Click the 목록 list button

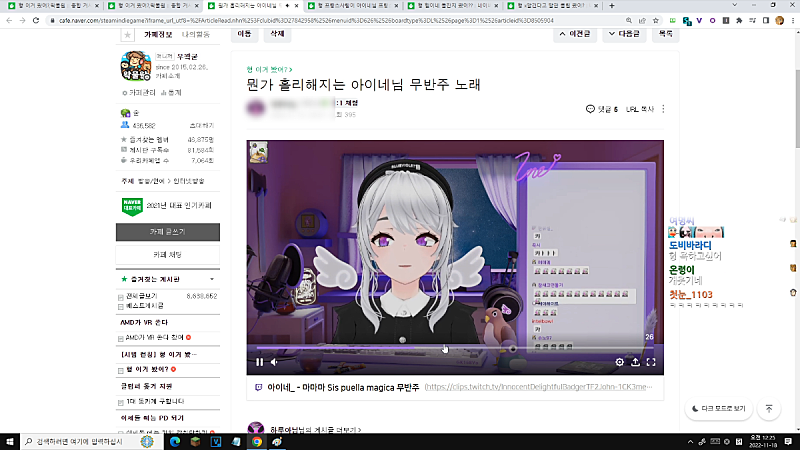665,34
